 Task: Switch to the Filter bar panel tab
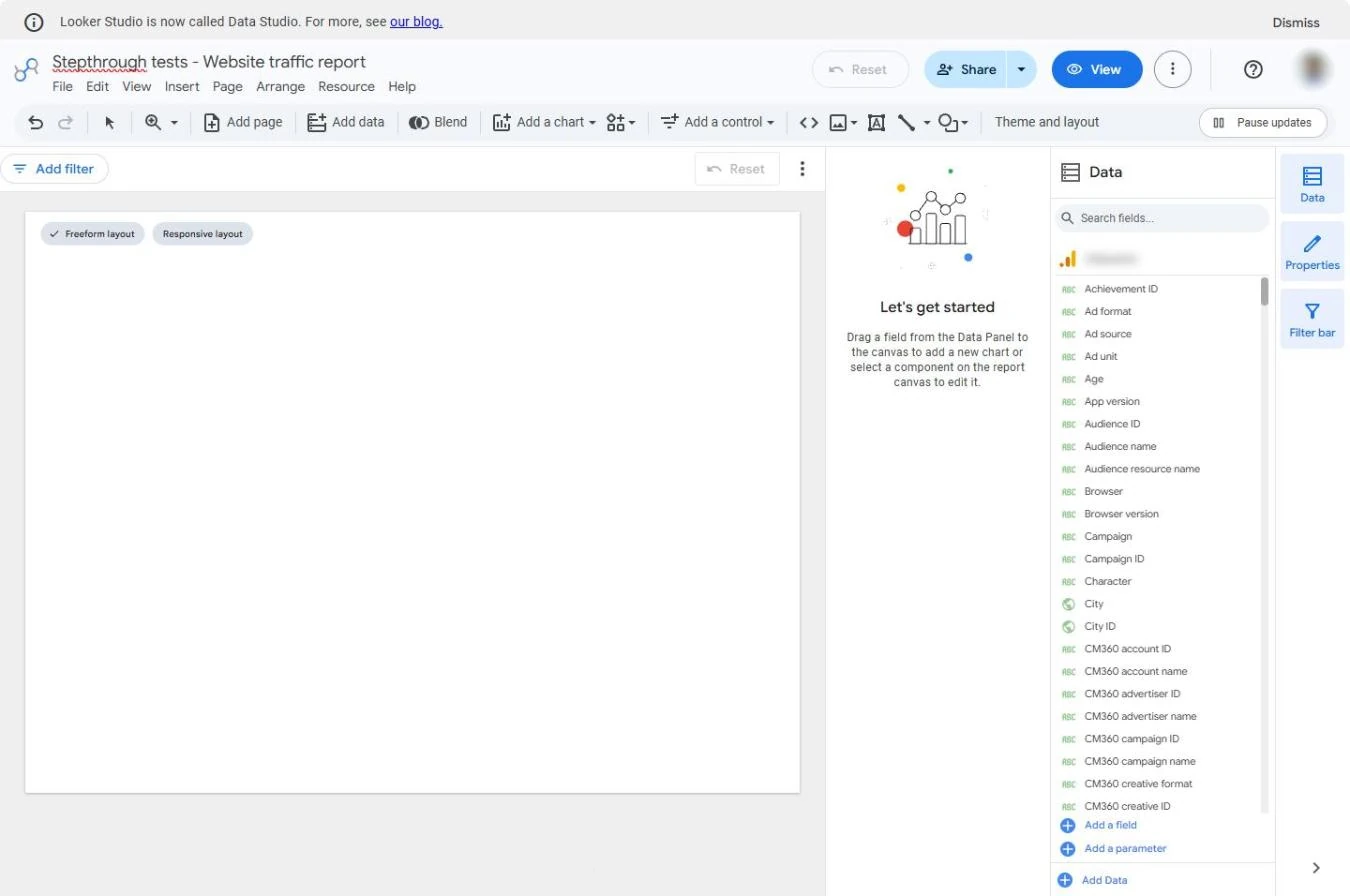[x=1312, y=319]
